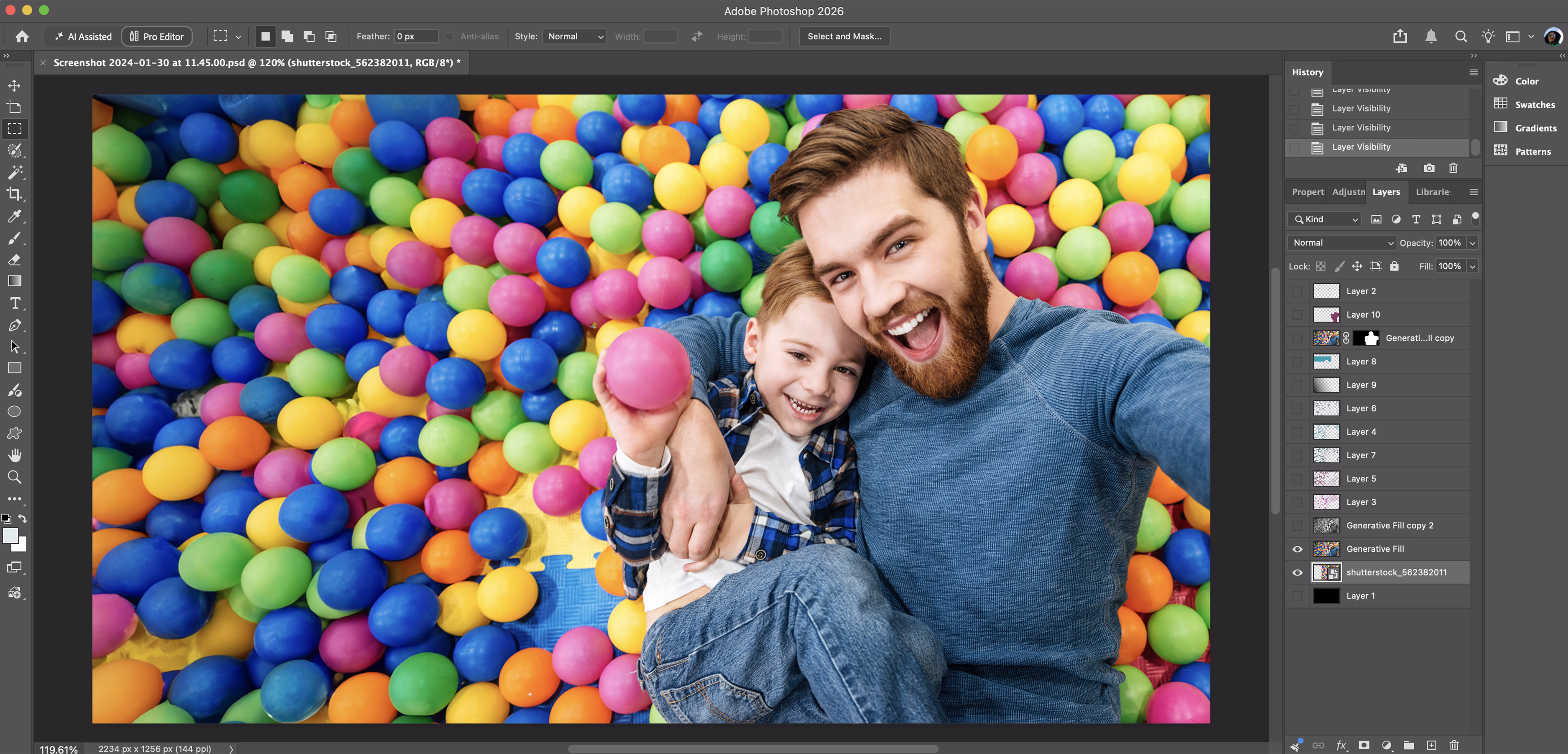Select the Crop tool
Image resolution: width=1568 pixels, height=754 pixels.
tap(15, 194)
